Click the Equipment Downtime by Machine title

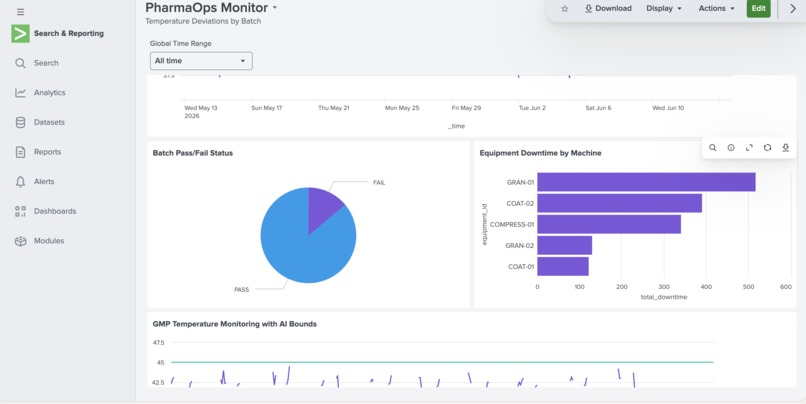click(540, 153)
